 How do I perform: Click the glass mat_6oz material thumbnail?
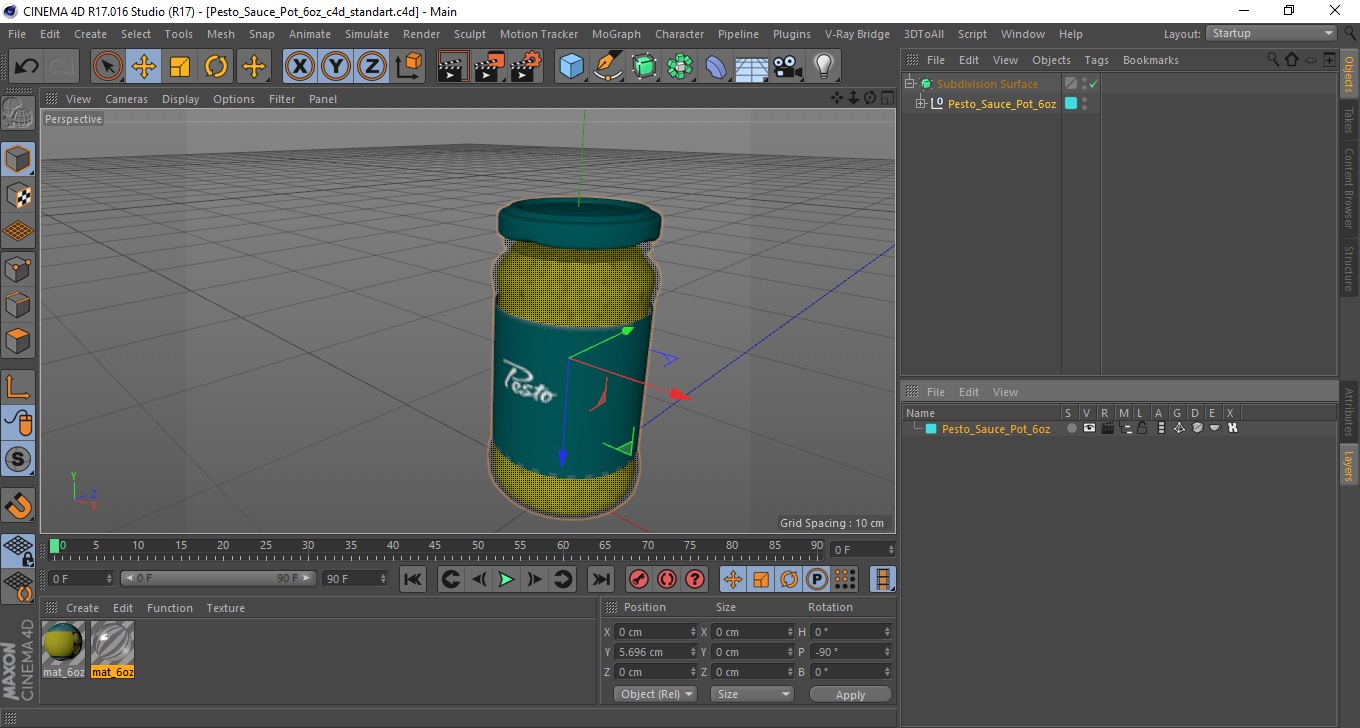pyautogui.click(x=112, y=643)
